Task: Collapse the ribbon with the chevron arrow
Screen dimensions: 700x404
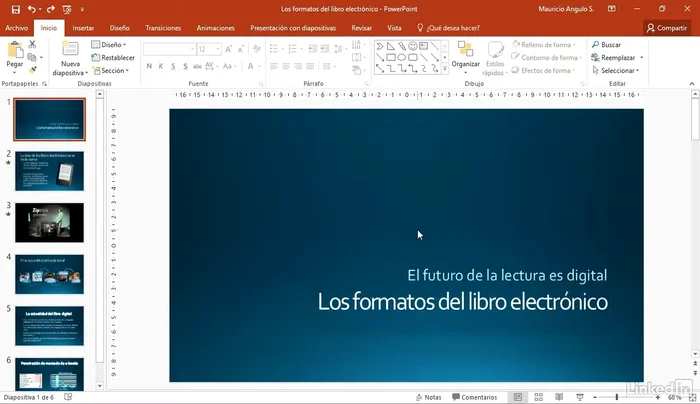Action: [x=692, y=83]
